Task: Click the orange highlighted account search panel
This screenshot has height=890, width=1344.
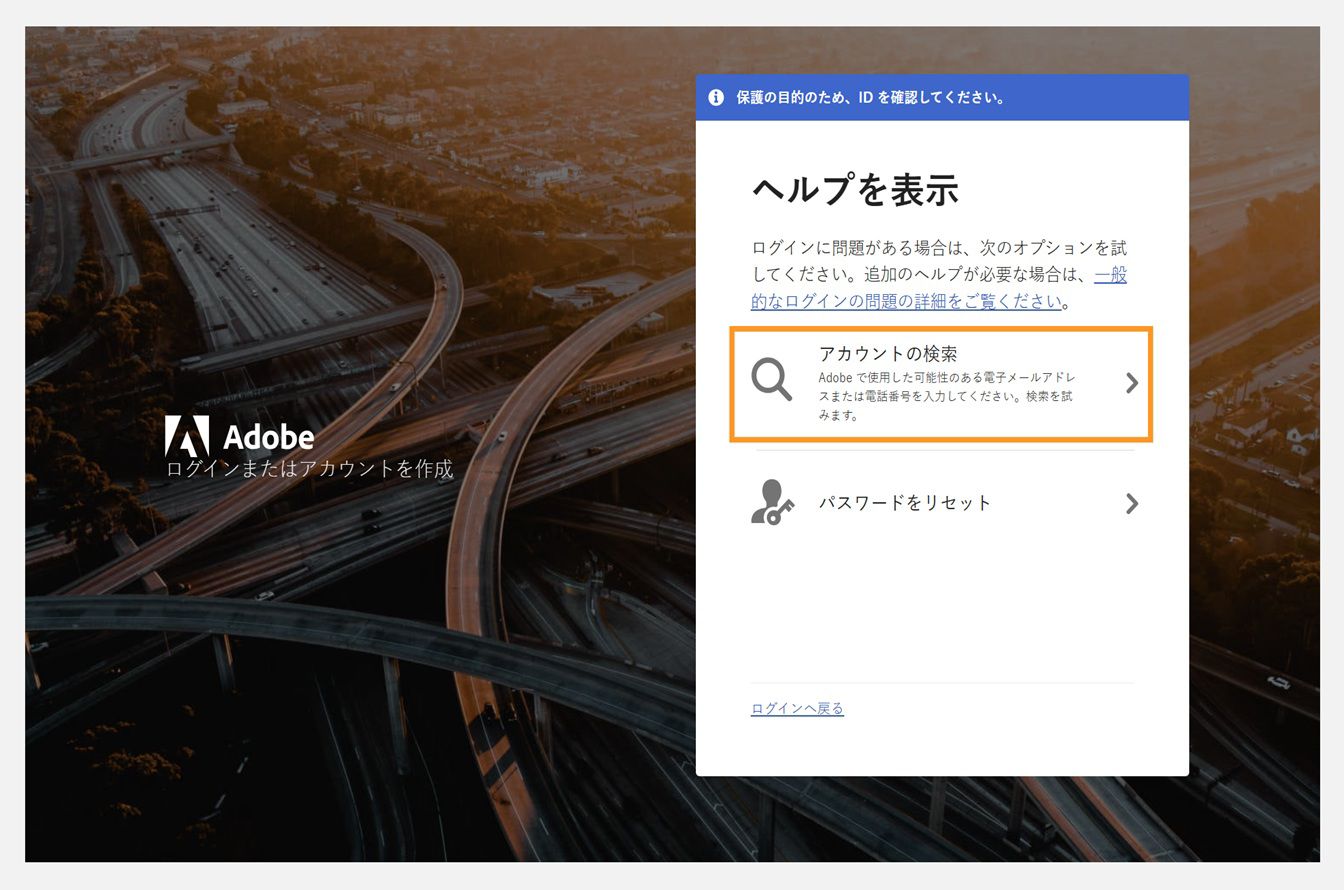Action: 941,384
